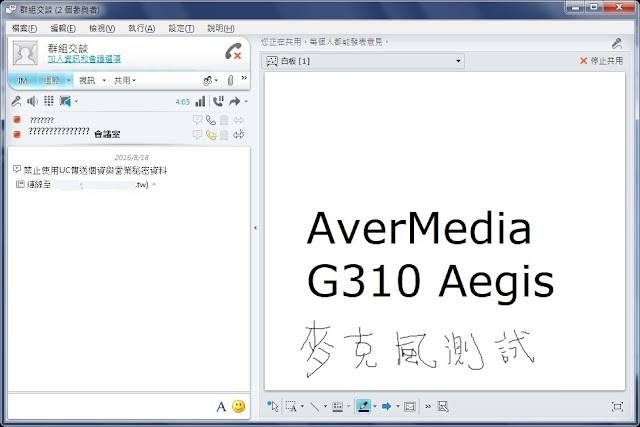Image resolution: width=640 pixels, height=427 pixels.
Task: Click the 視訊 button
Action: (x=87, y=80)
